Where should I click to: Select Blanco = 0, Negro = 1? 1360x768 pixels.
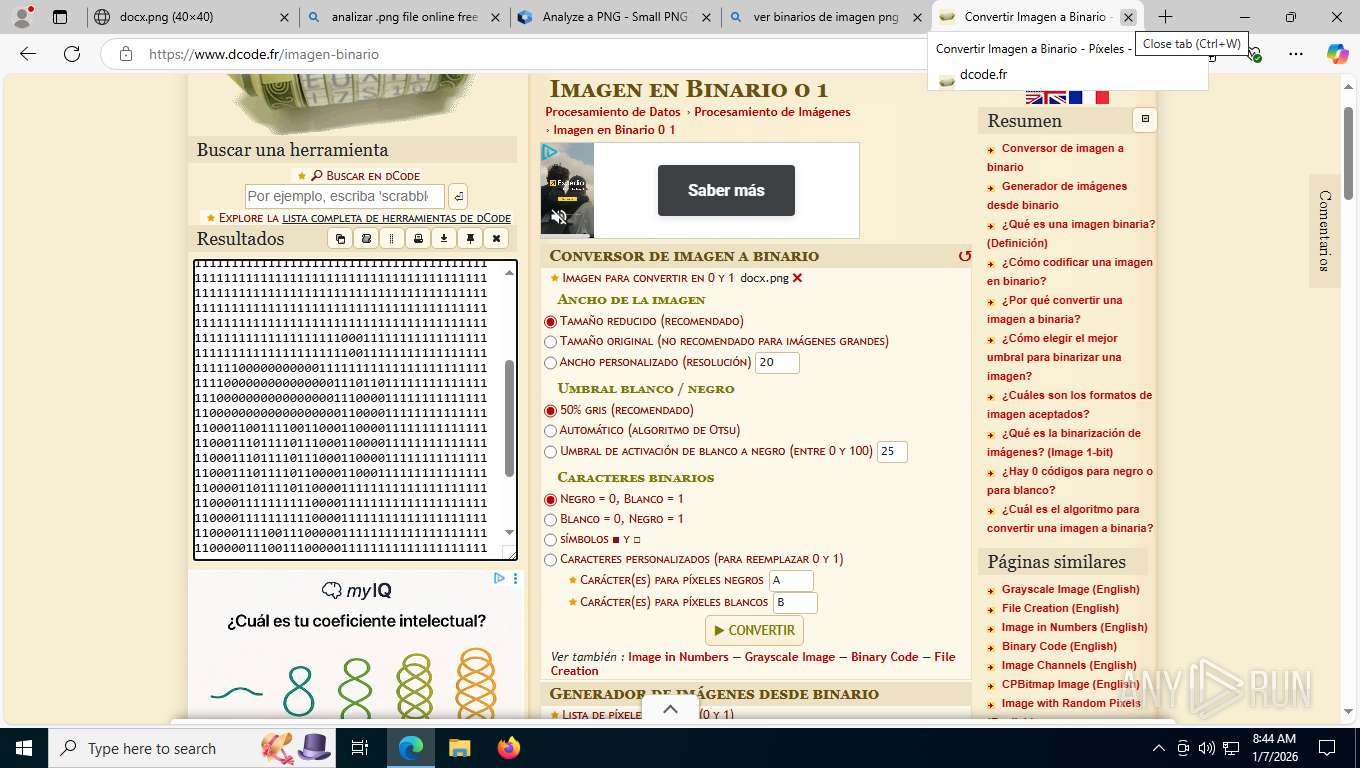pyautogui.click(x=550, y=520)
